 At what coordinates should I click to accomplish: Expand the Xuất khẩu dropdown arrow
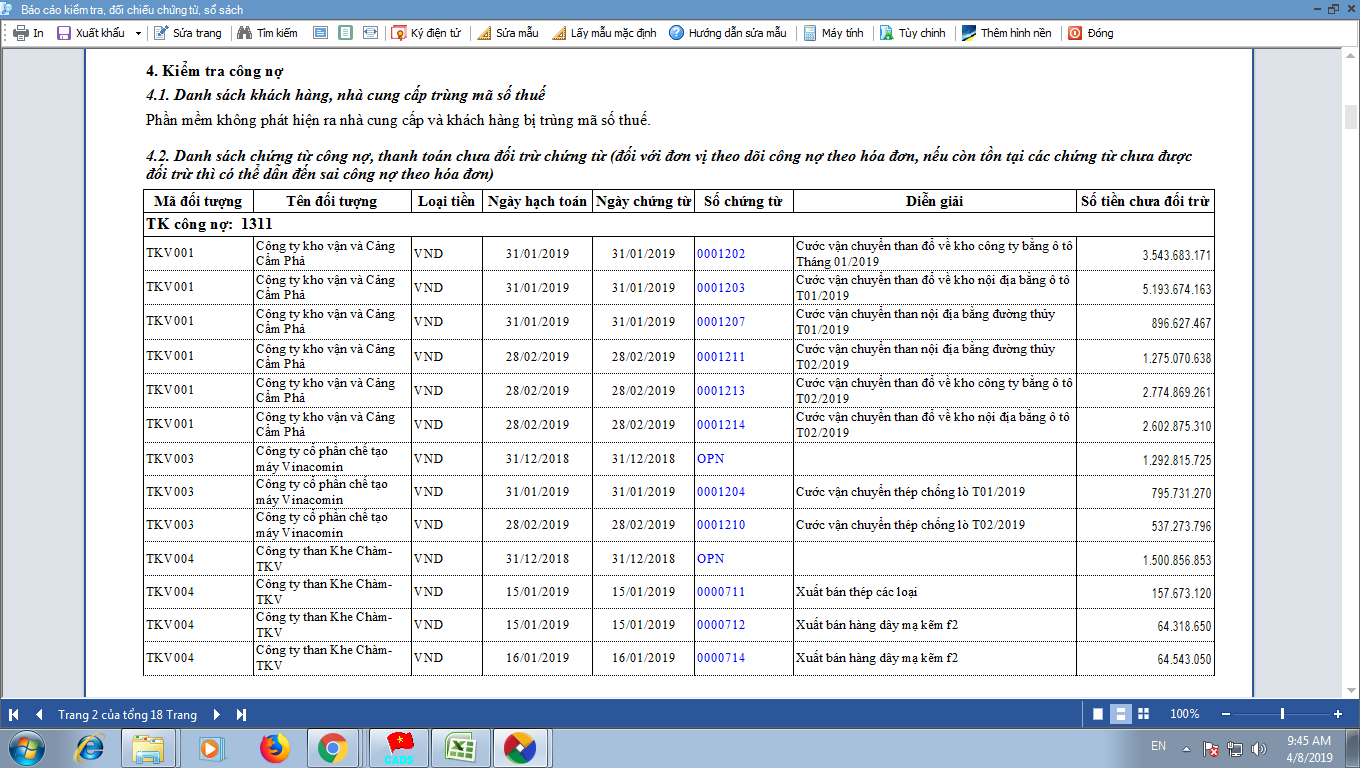coord(138,33)
